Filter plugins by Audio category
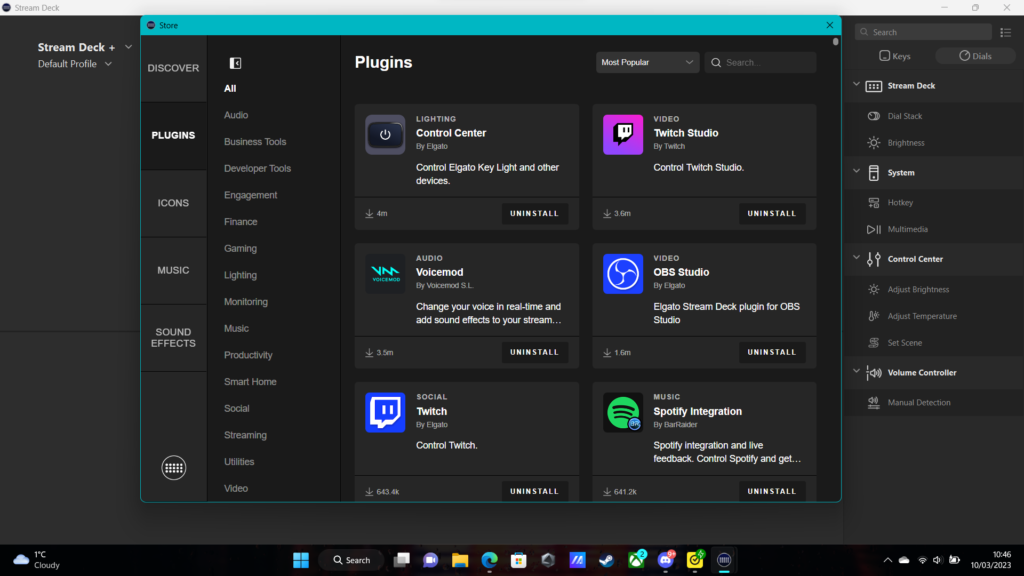The width and height of the screenshot is (1024, 576). [236, 115]
